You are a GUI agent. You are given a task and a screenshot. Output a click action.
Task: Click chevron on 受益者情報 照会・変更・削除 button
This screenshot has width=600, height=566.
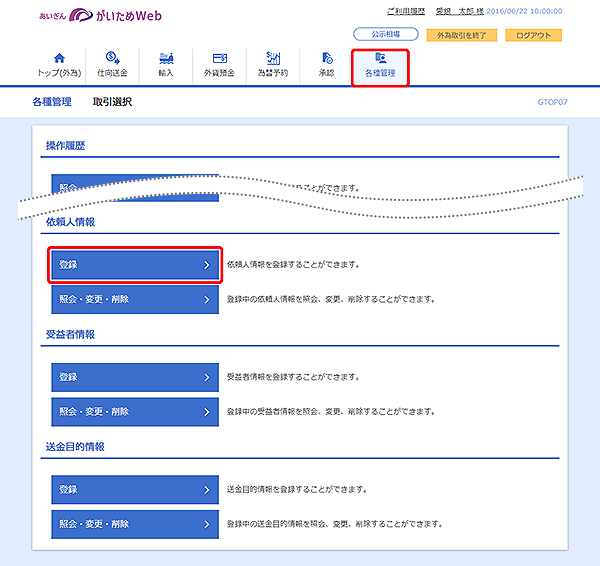pyautogui.click(x=207, y=412)
